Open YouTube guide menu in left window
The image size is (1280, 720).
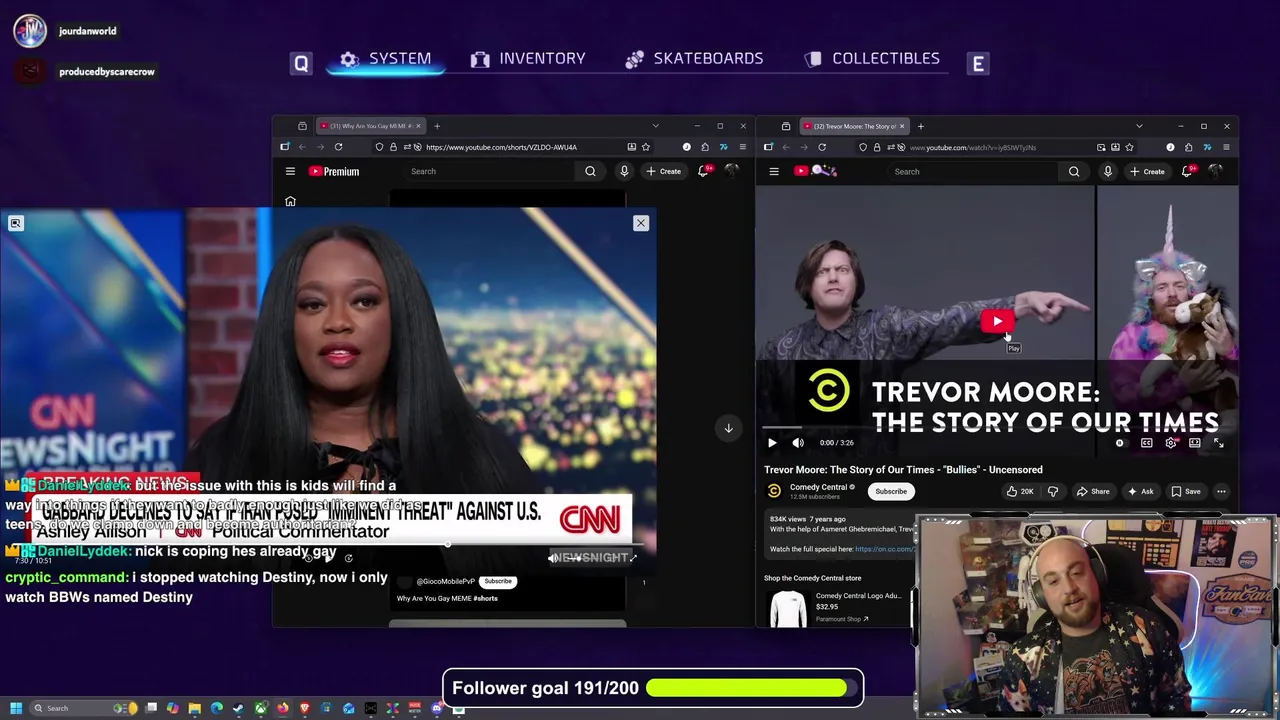290,171
